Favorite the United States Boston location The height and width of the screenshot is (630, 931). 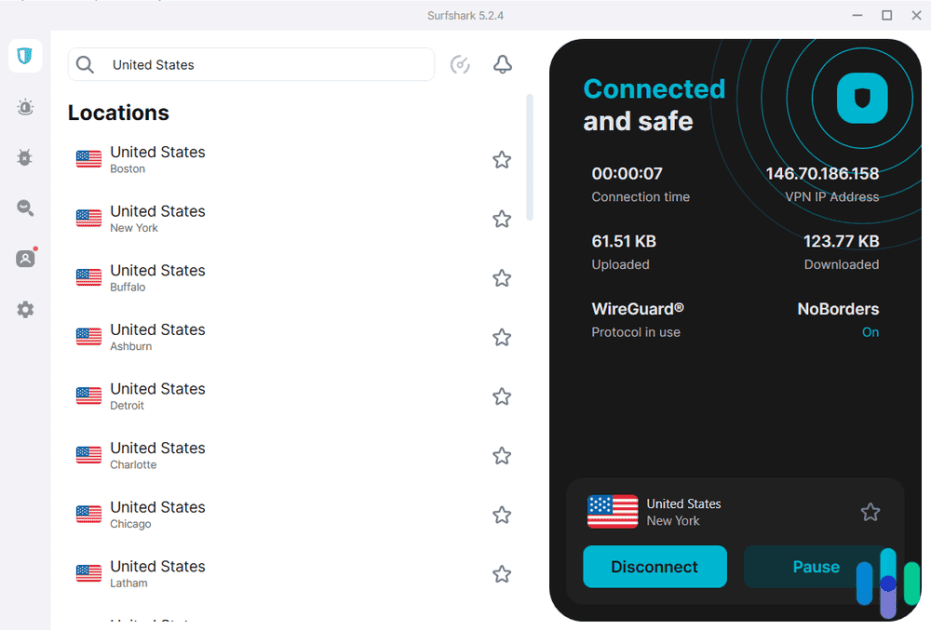(x=501, y=159)
